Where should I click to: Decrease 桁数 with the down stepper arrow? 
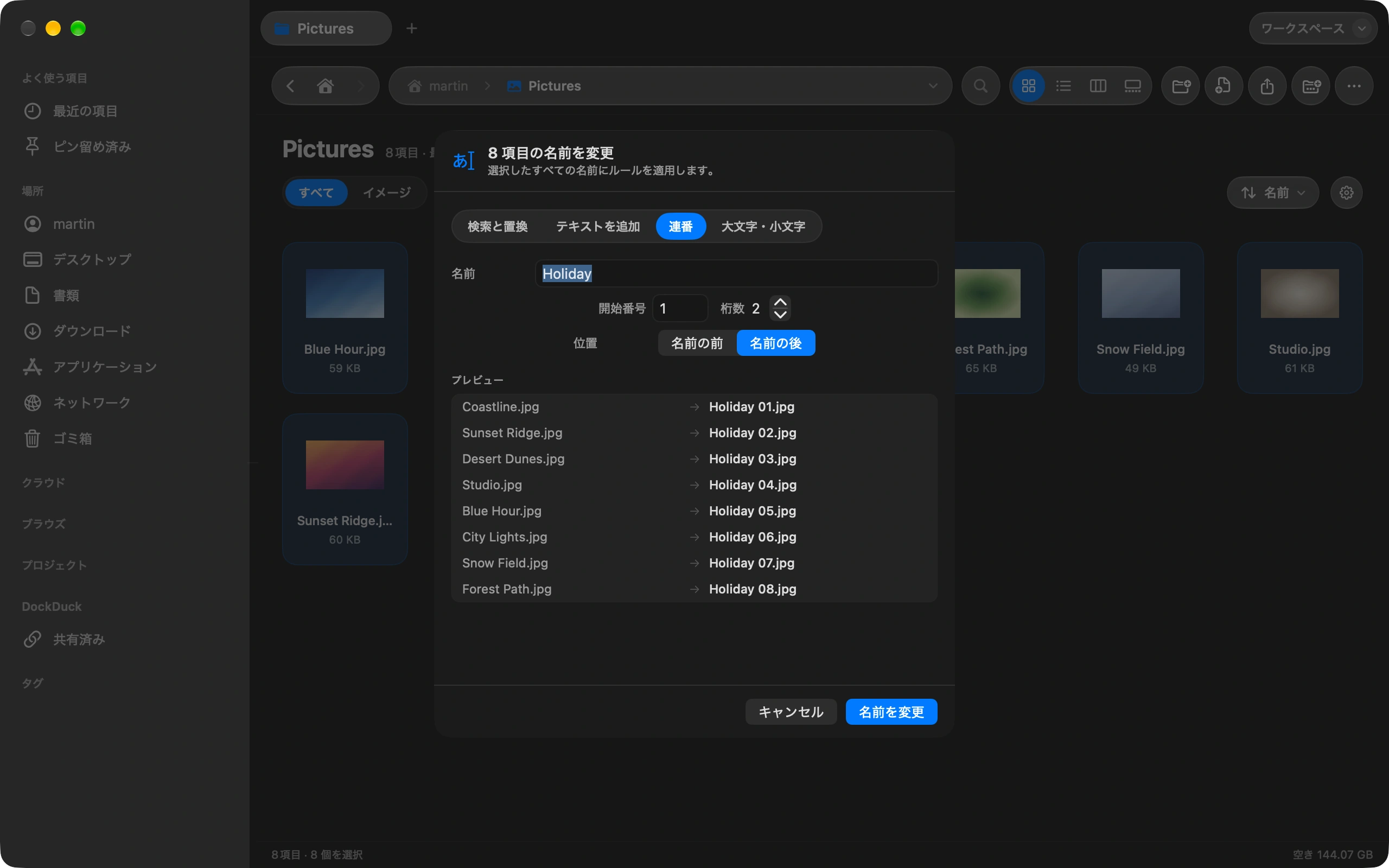tap(780, 315)
